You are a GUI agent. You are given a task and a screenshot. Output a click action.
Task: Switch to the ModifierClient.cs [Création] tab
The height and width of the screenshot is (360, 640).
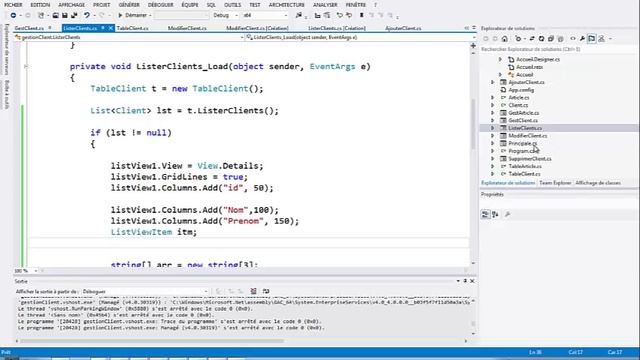(257, 28)
